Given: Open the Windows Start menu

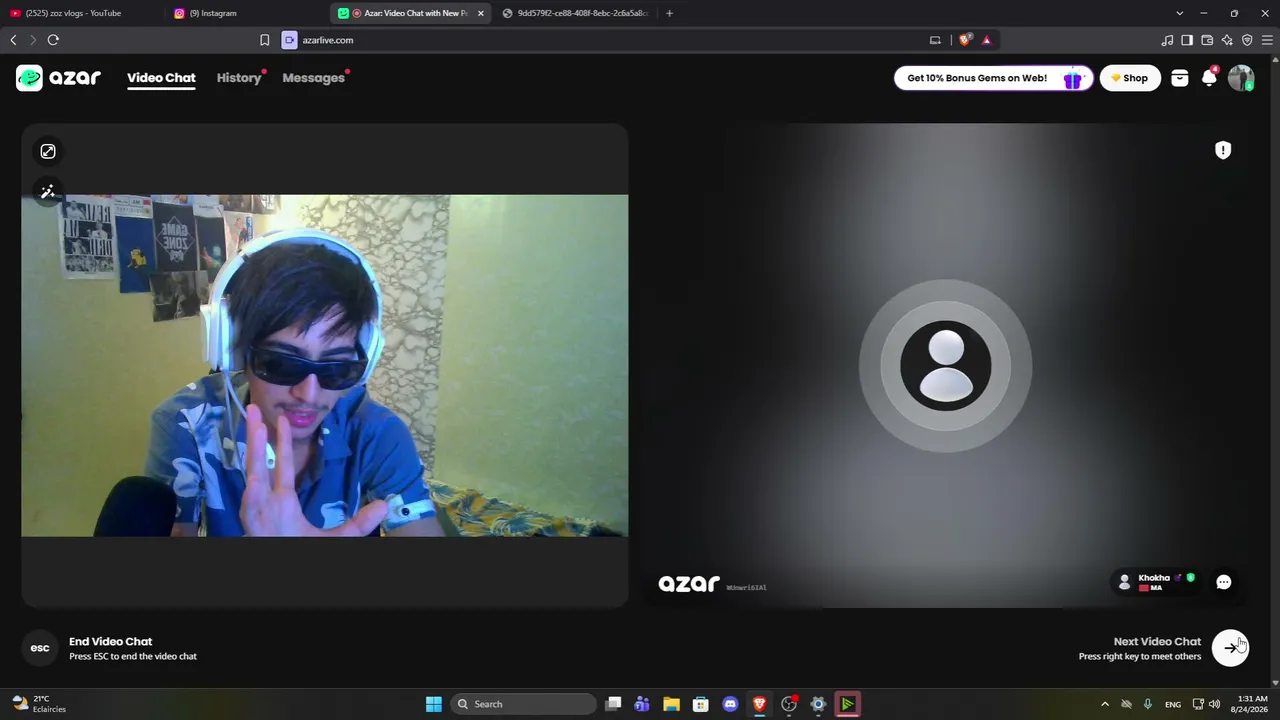Looking at the screenshot, I should [433, 704].
